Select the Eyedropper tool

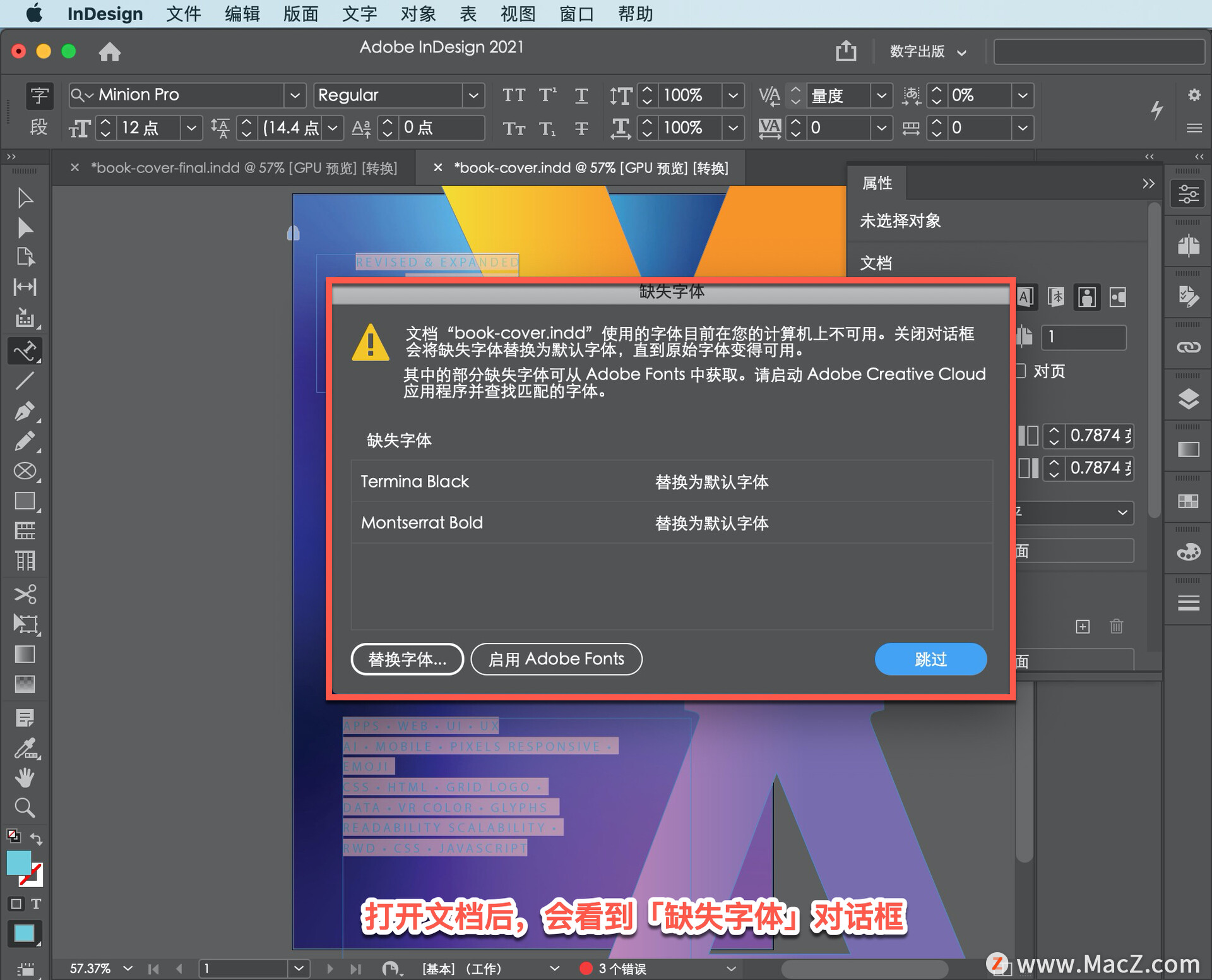tap(25, 748)
